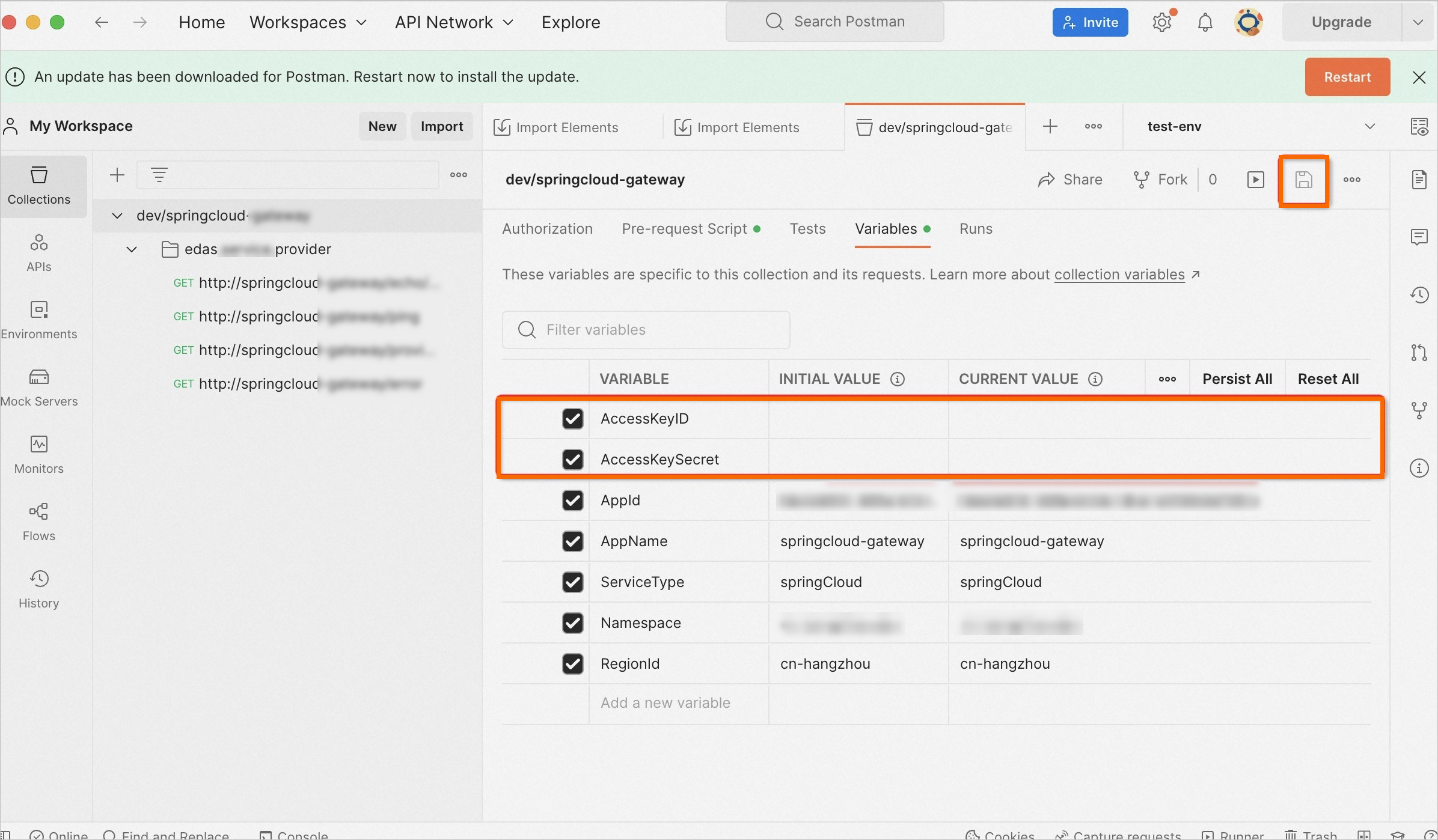Uncheck the AccessKeyID variable checkbox
1438x840 pixels.
[572, 419]
